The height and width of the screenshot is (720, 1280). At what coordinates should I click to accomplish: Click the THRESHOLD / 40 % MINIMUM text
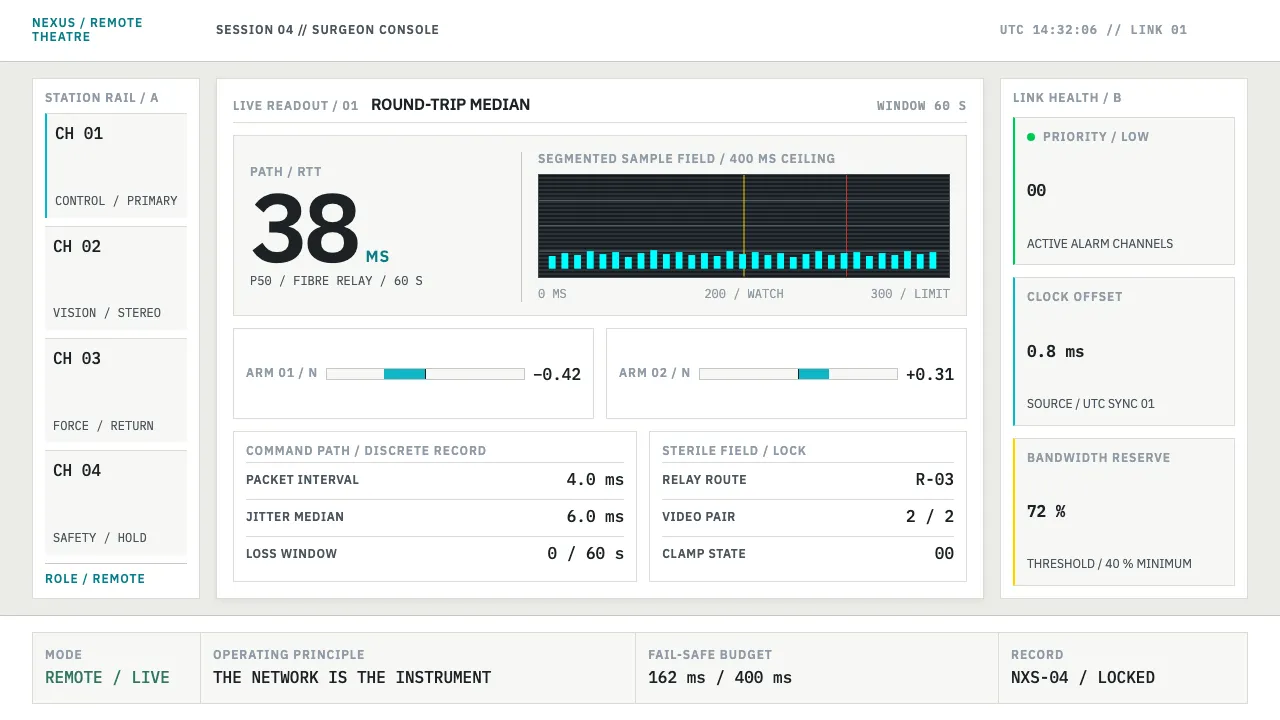[x=1109, y=564]
